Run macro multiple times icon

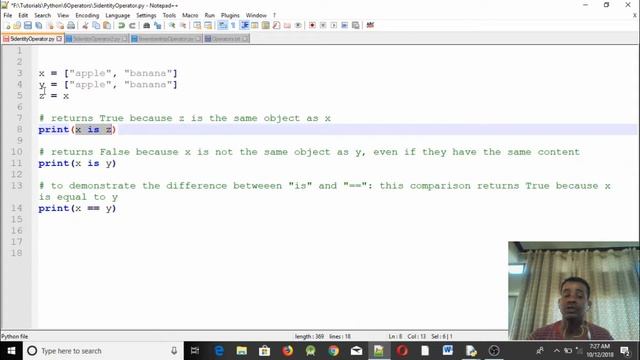click(x=345, y=26)
